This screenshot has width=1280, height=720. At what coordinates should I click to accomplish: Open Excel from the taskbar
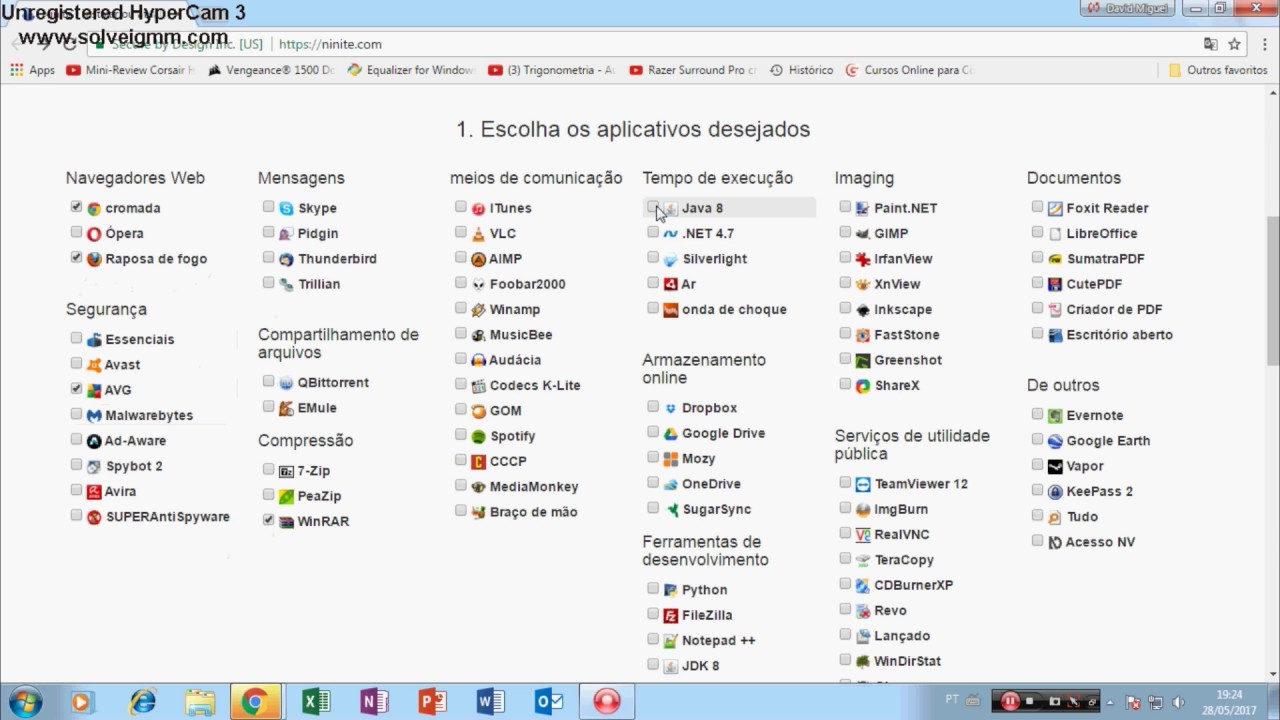316,701
